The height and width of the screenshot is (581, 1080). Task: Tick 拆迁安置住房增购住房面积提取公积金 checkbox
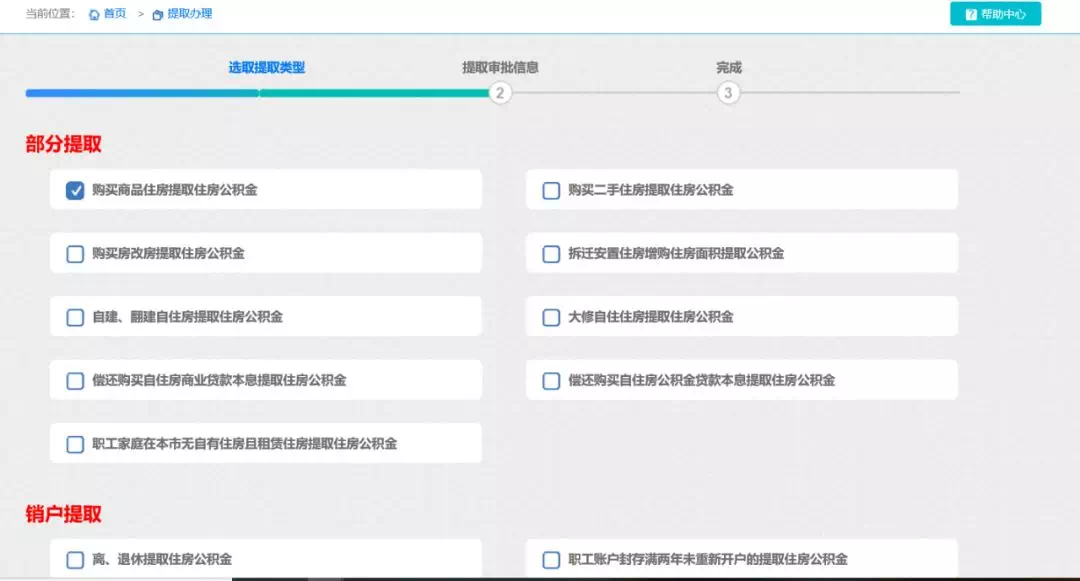pyautogui.click(x=551, y=254)
